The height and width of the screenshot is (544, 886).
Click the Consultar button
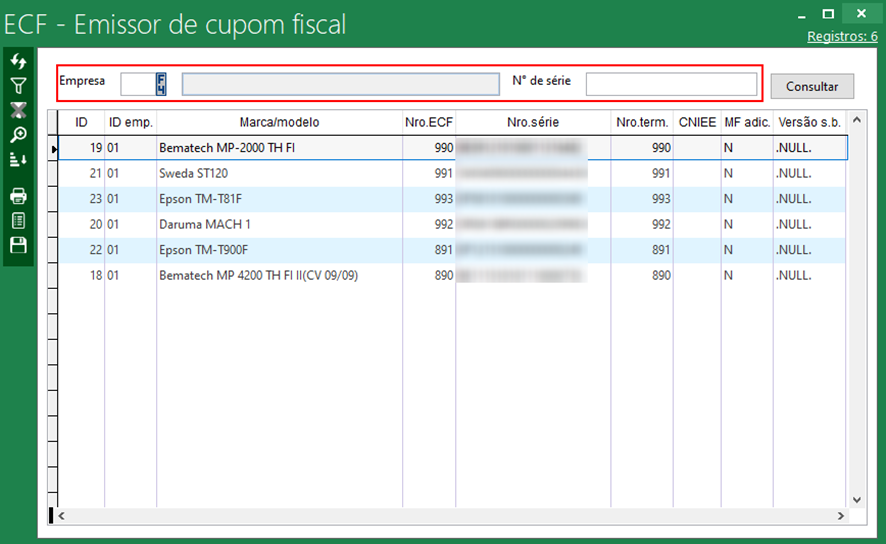coord(812,86)
